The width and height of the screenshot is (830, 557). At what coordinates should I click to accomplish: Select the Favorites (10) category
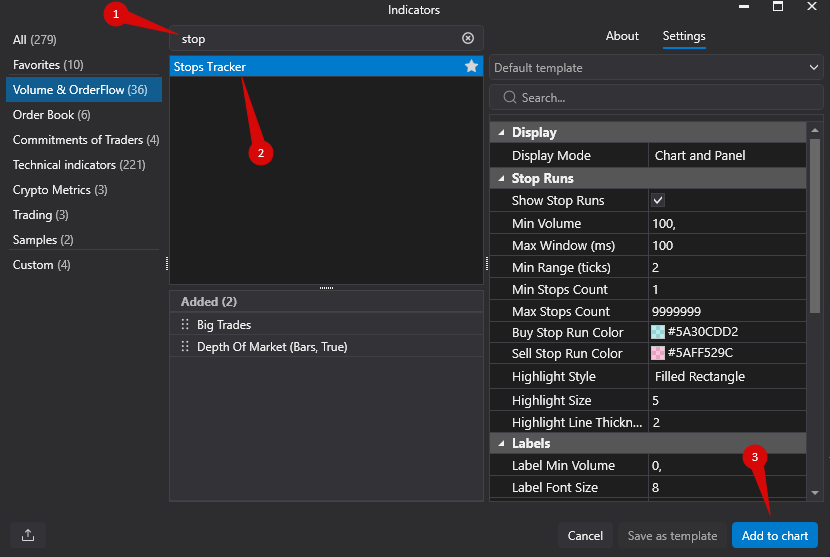pyautogui.click(x=48, y=65)
